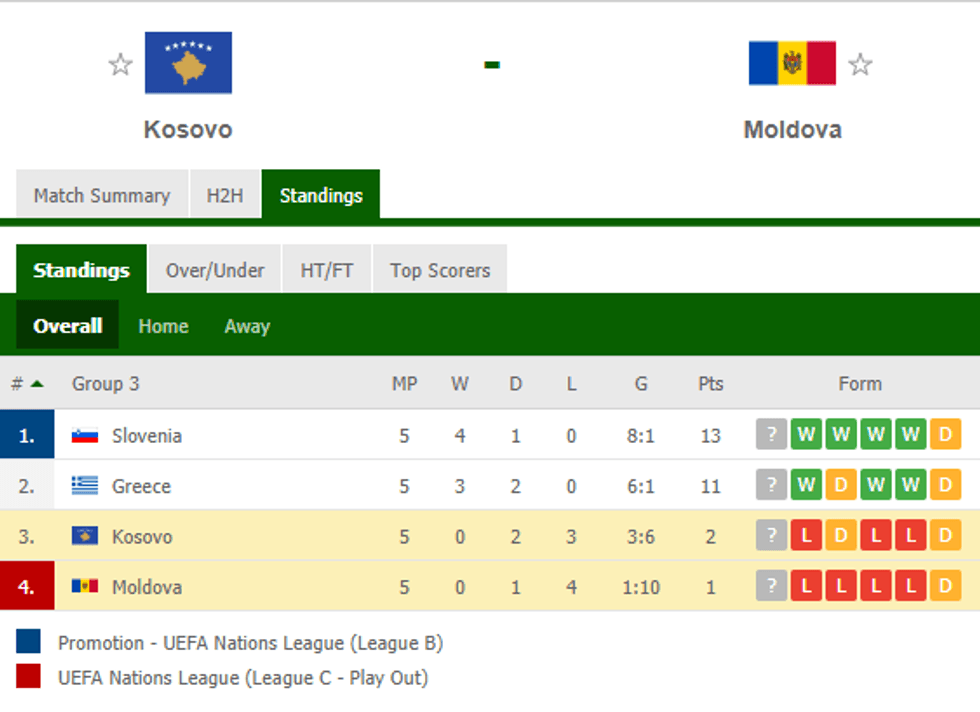Show the Top Scorers tab
980x712 pixels.
tap(440, 270)
